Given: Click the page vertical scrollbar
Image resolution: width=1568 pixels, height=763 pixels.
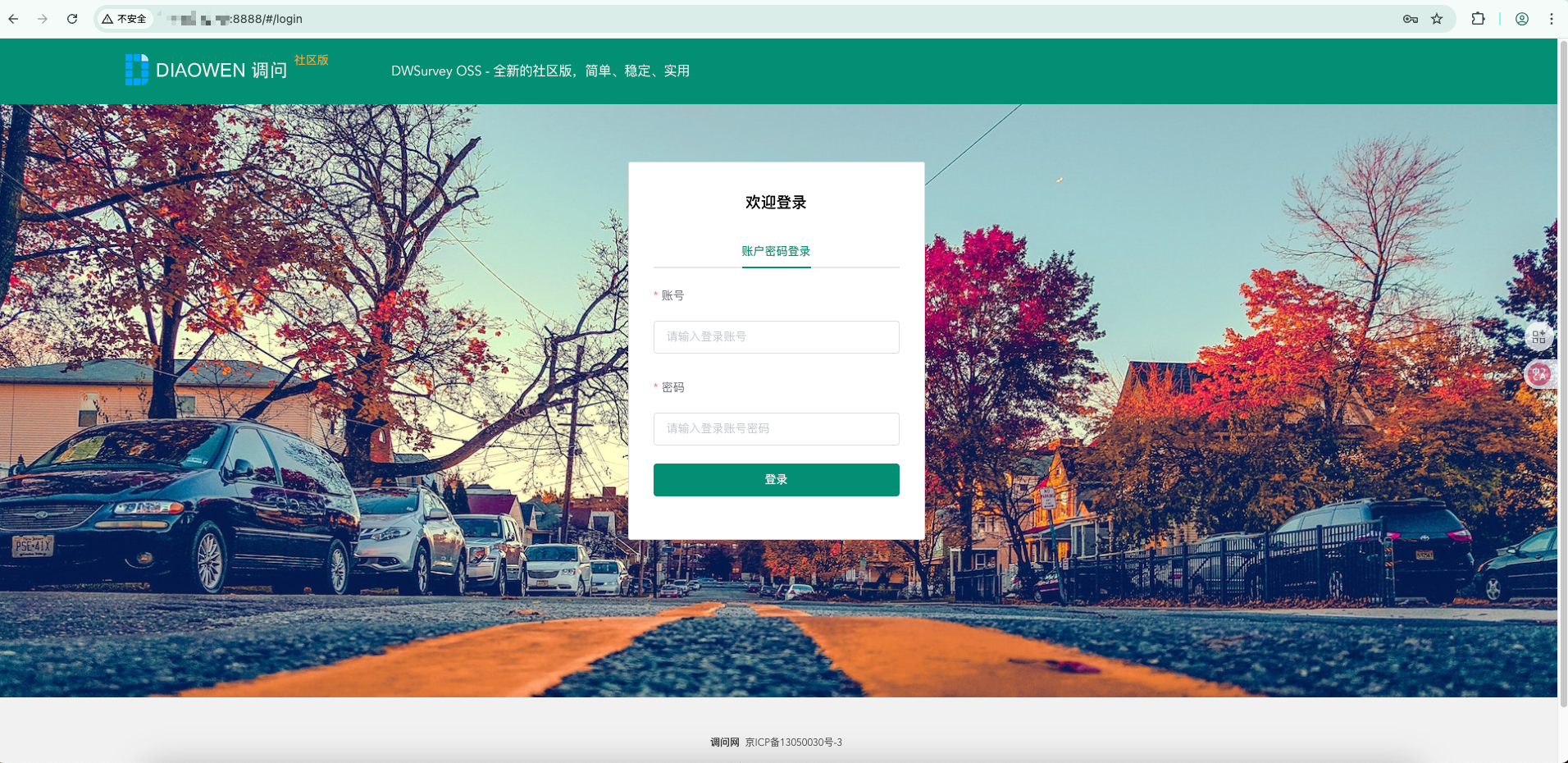Looking at the screenshot, I should pyautogui.click(x=1562, y=373).
